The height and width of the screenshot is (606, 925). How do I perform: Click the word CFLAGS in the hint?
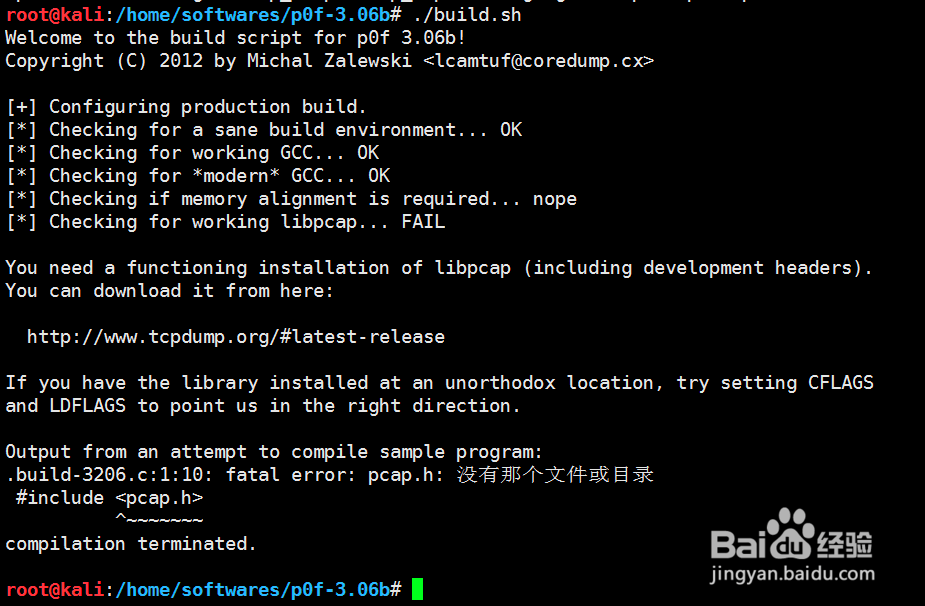point(841,383)
